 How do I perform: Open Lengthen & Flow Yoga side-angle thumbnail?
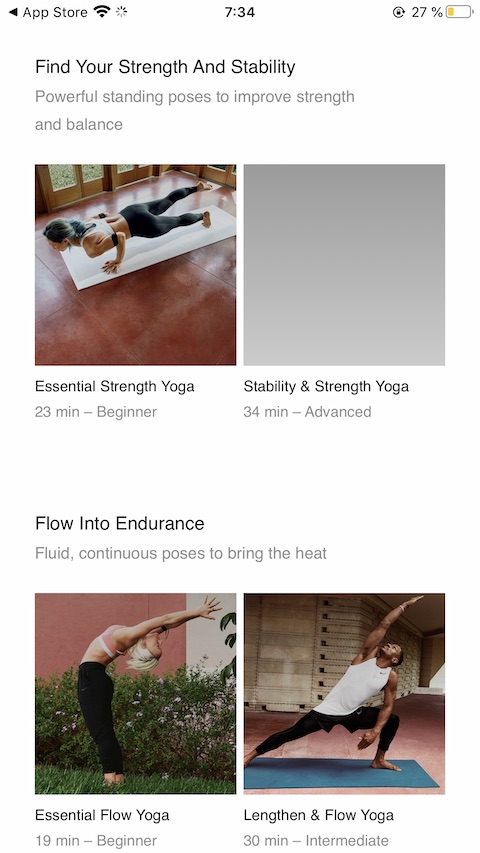pos(344,694)
